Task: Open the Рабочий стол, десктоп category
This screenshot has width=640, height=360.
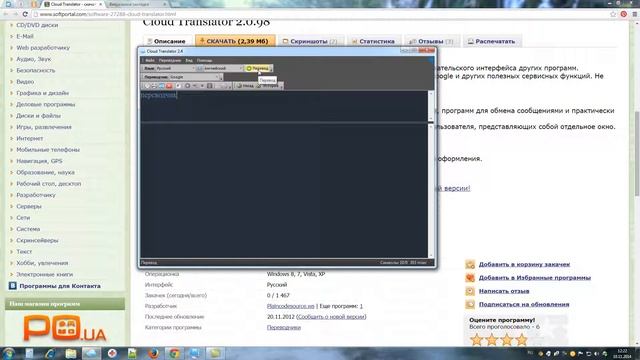Action: pyautogui.click(x=49, y=184)
